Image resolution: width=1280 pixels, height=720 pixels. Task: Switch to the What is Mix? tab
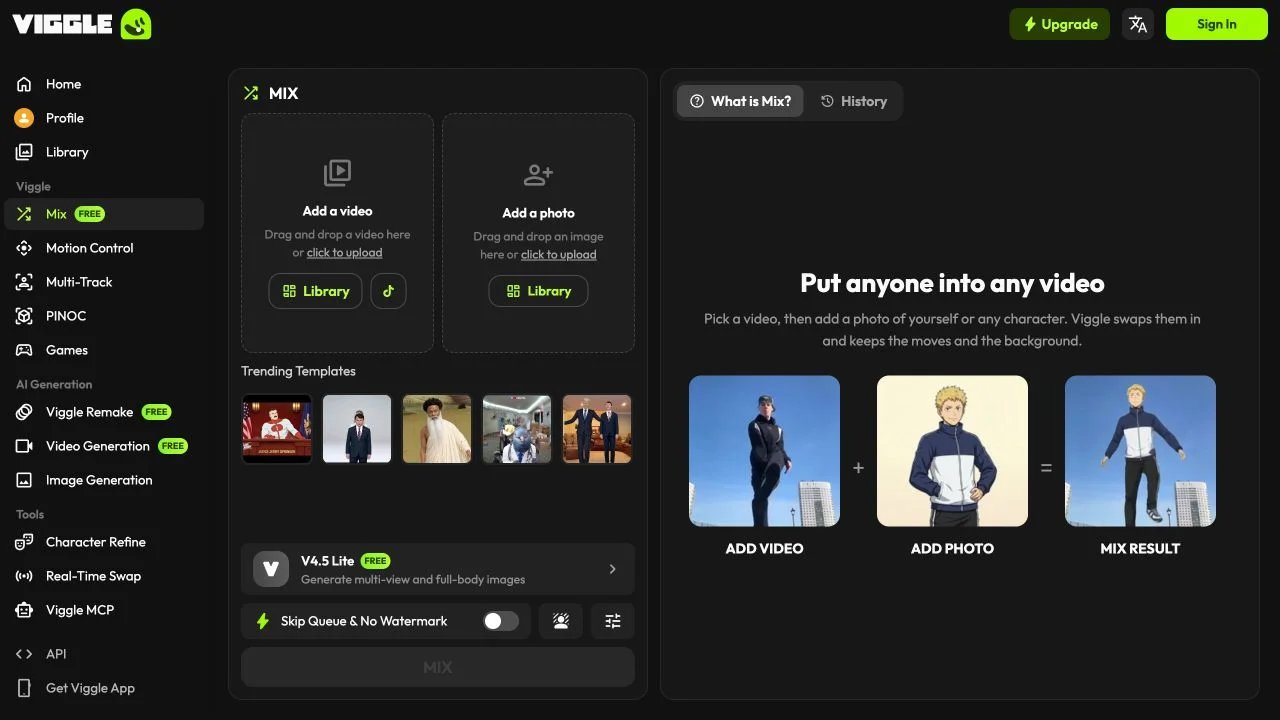(740, 101)
